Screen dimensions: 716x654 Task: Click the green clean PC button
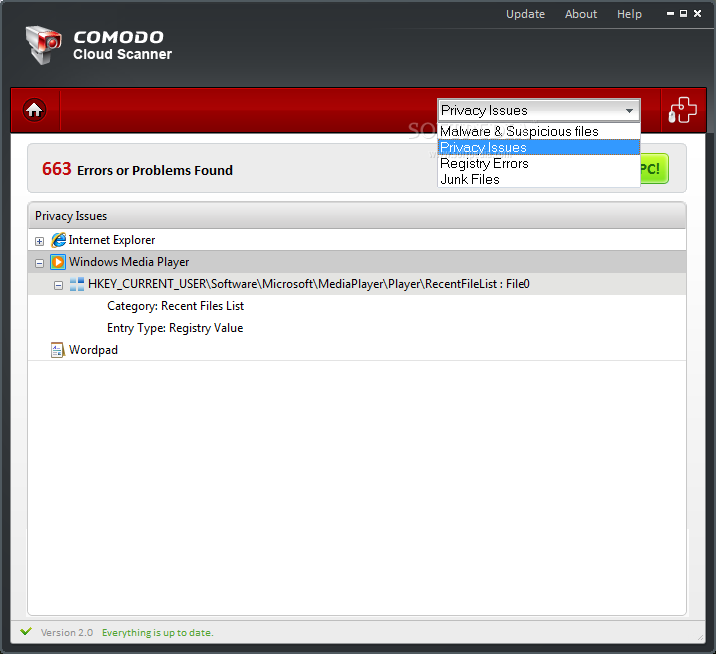pyautogui.click(x=654, y=169)
